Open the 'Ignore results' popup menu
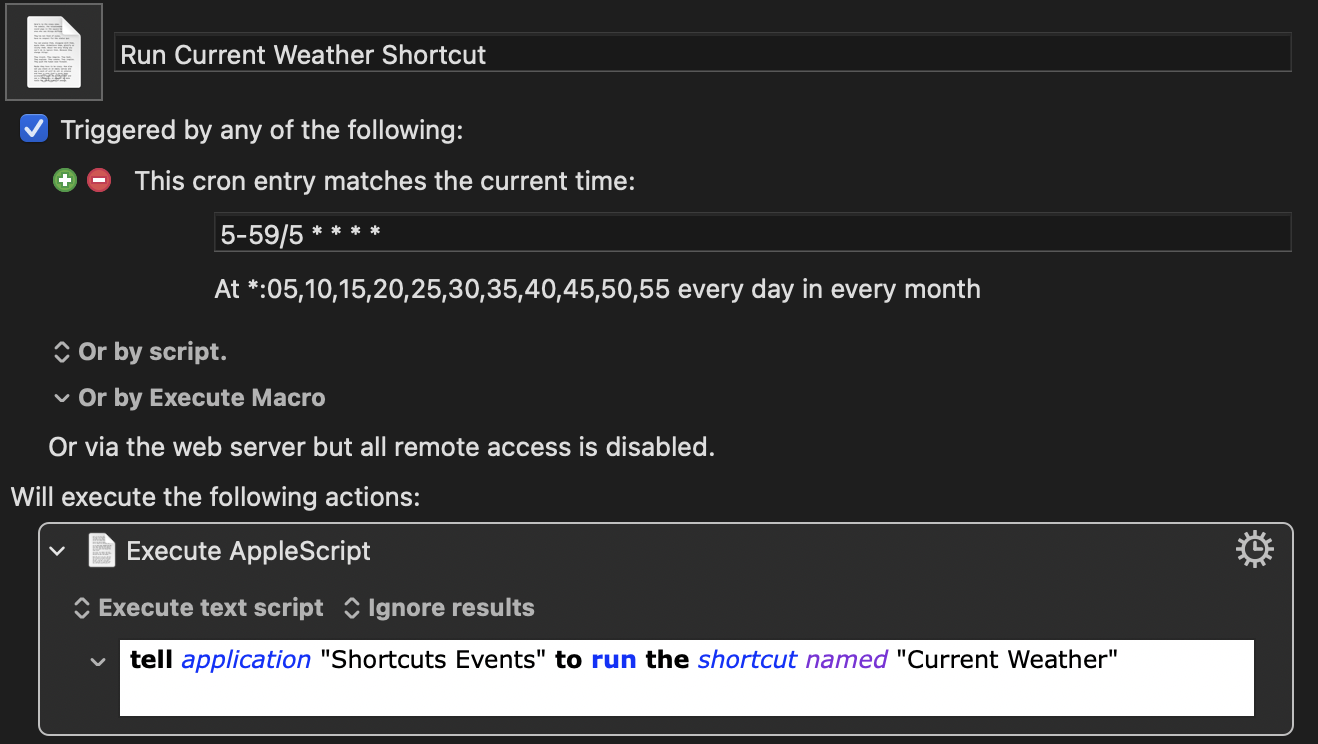 coord(439,608)
